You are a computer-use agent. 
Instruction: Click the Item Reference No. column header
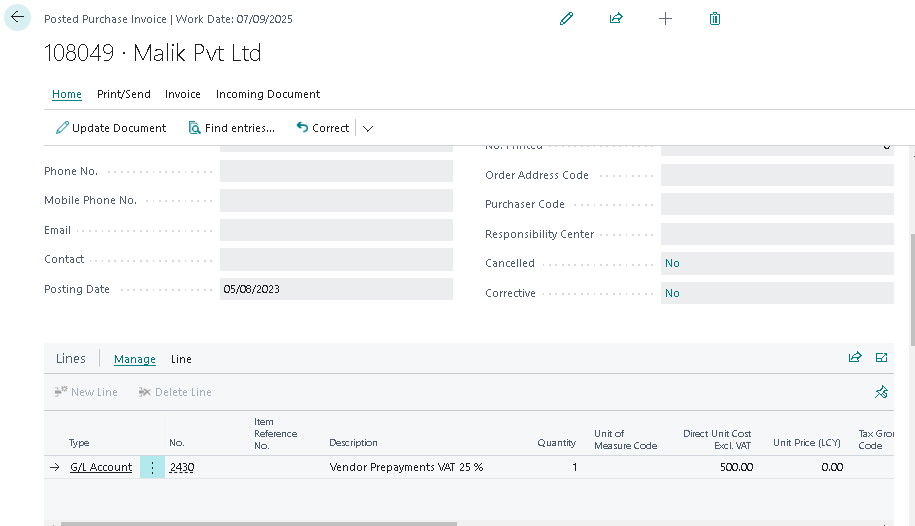pos(275,433)
